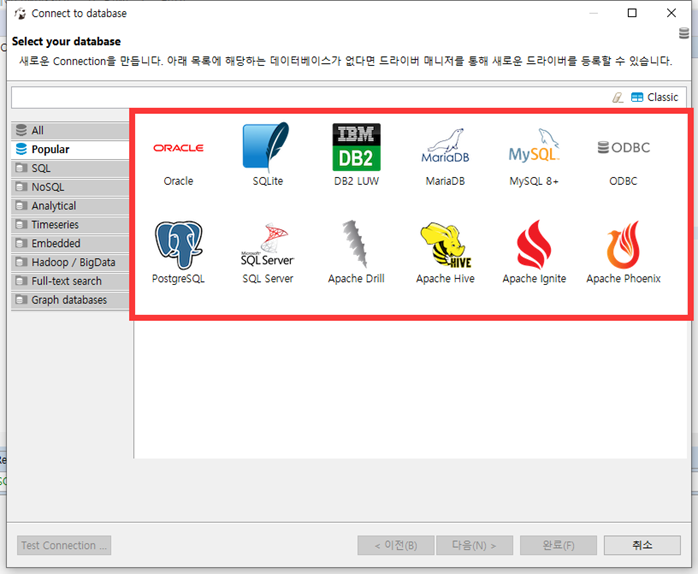Click the 취소 cancel button
Screen dimensions: 698x574
coord(642,545)
